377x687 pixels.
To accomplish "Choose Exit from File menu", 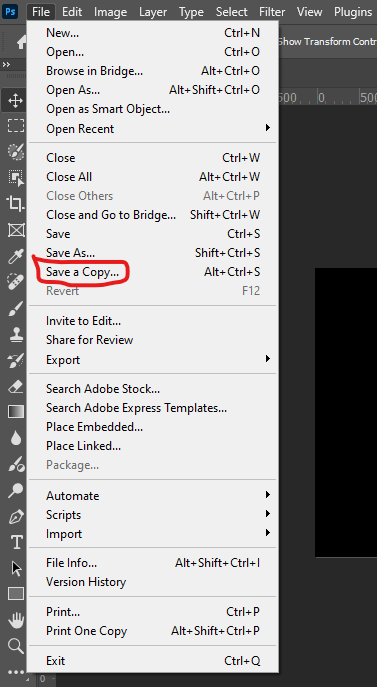I will click(153, 661).
